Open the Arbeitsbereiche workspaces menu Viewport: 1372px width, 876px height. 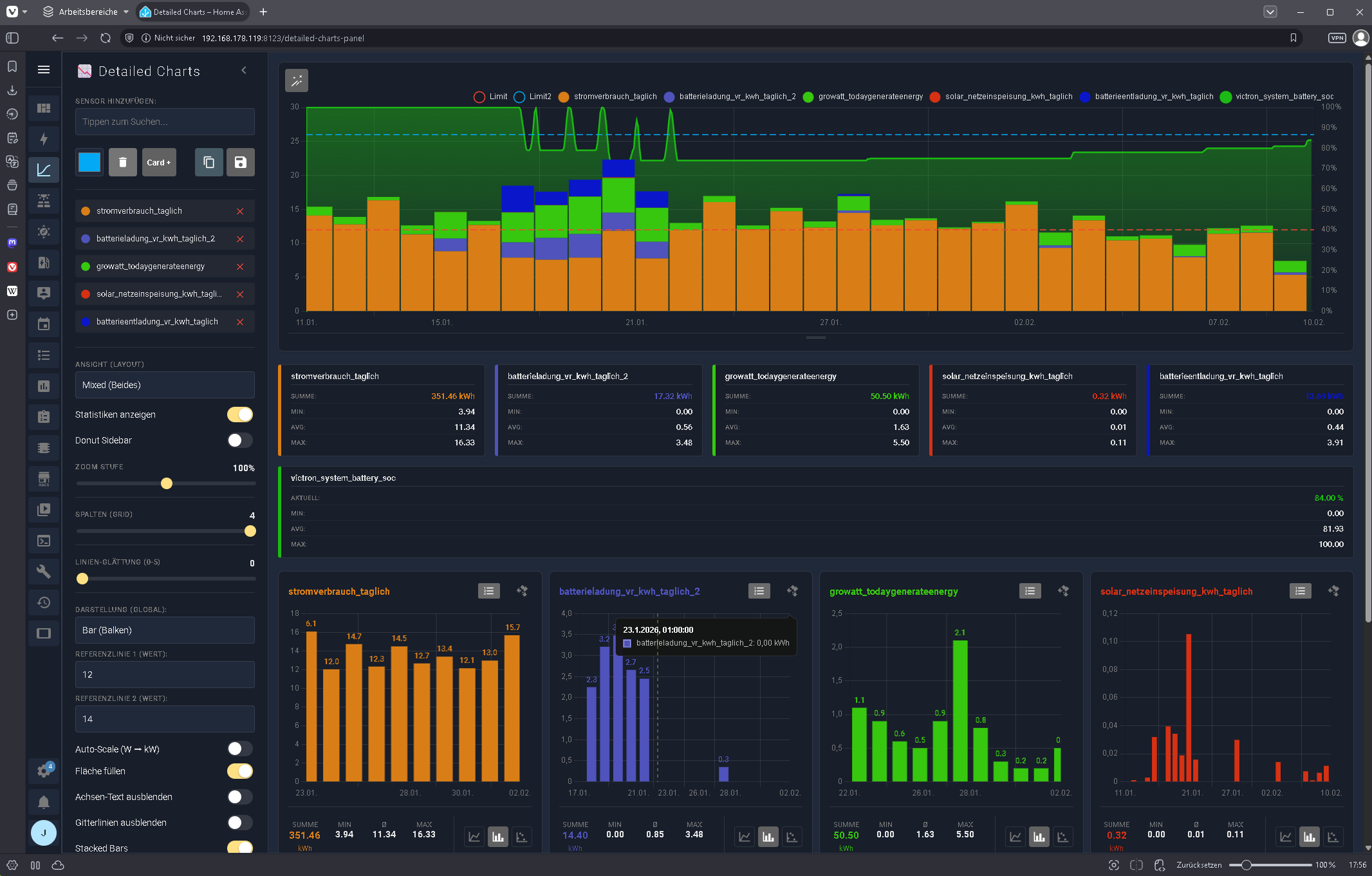pyautogui.click(x=87, y=12)
